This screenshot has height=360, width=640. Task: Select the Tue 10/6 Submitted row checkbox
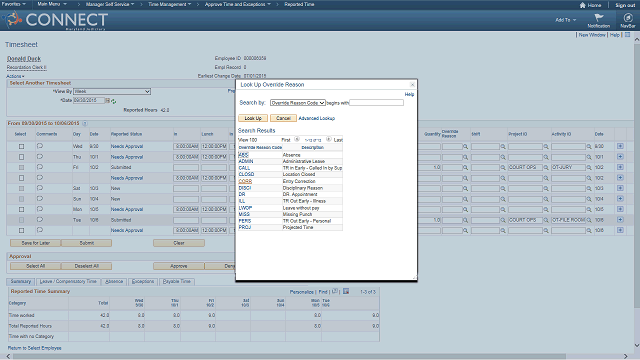coord(22,220)
